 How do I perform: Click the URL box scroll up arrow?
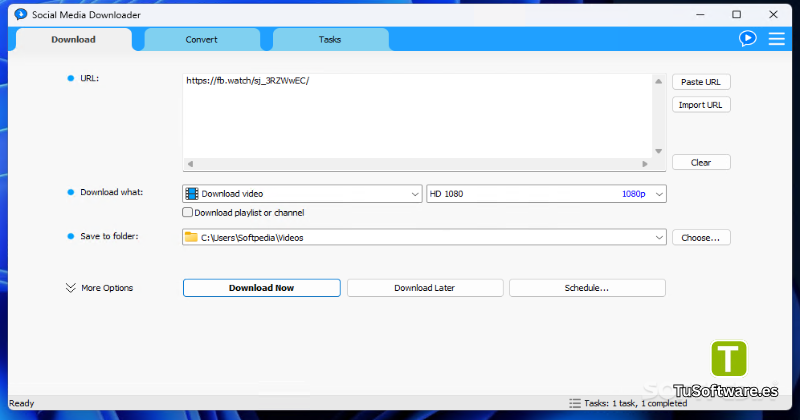coord(659,81)
